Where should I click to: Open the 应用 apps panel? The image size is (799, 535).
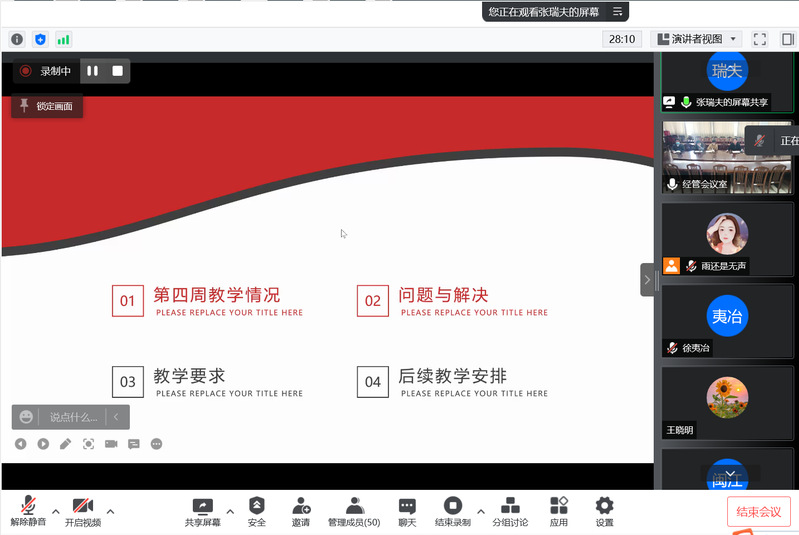coord(558,506)
